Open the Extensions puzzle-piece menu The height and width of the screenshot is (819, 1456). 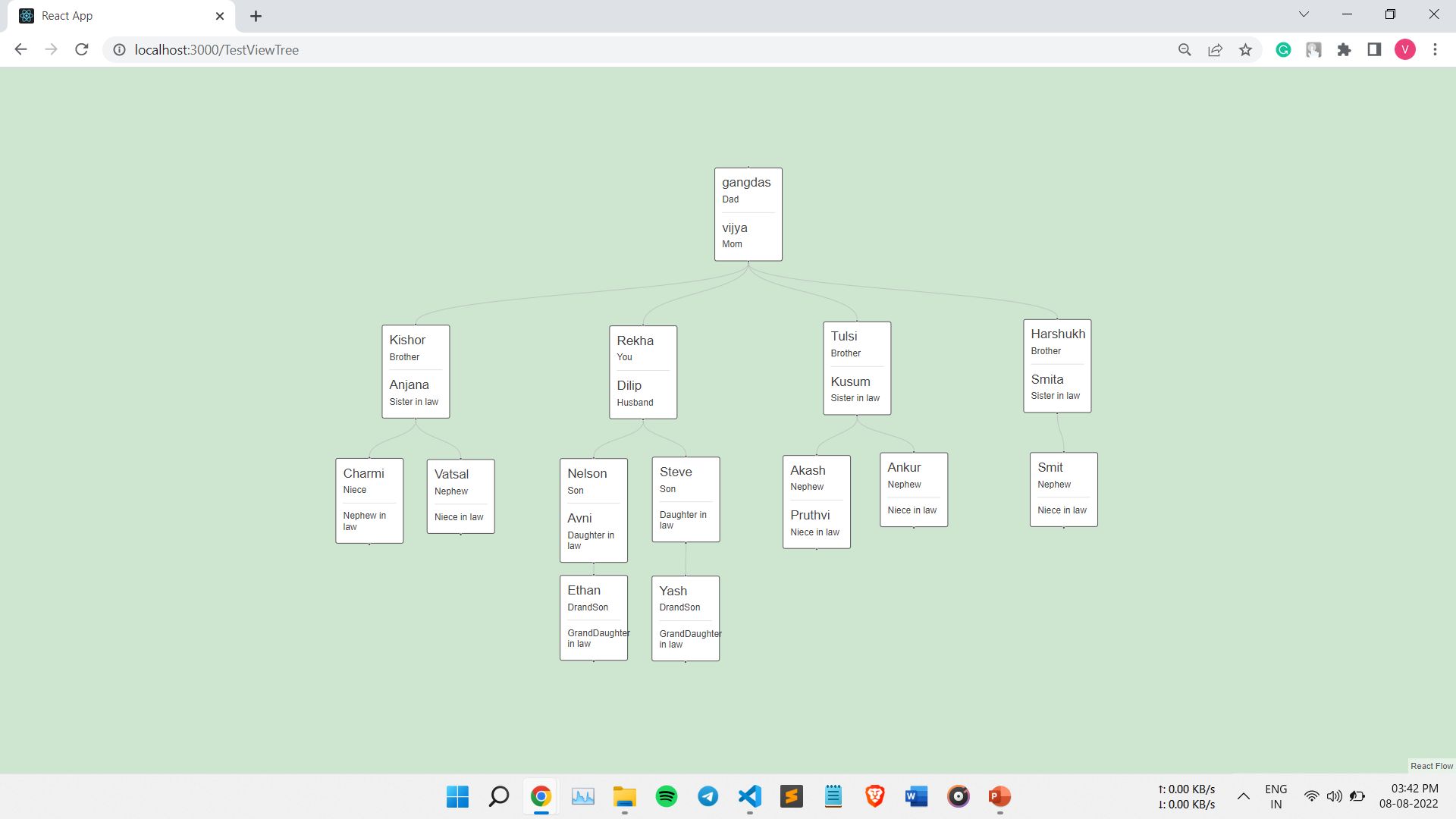(x=1344, y=49)
